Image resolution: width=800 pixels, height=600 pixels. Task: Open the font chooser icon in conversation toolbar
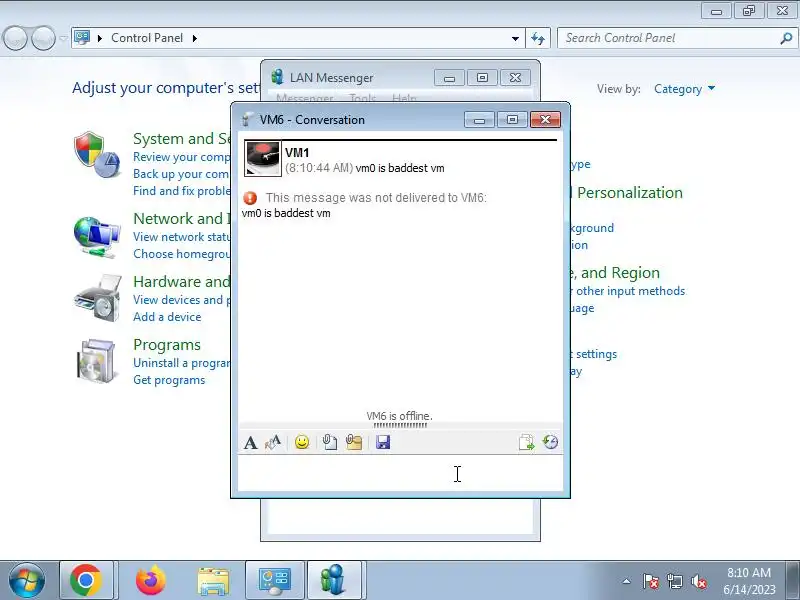(x=251, y=442)
